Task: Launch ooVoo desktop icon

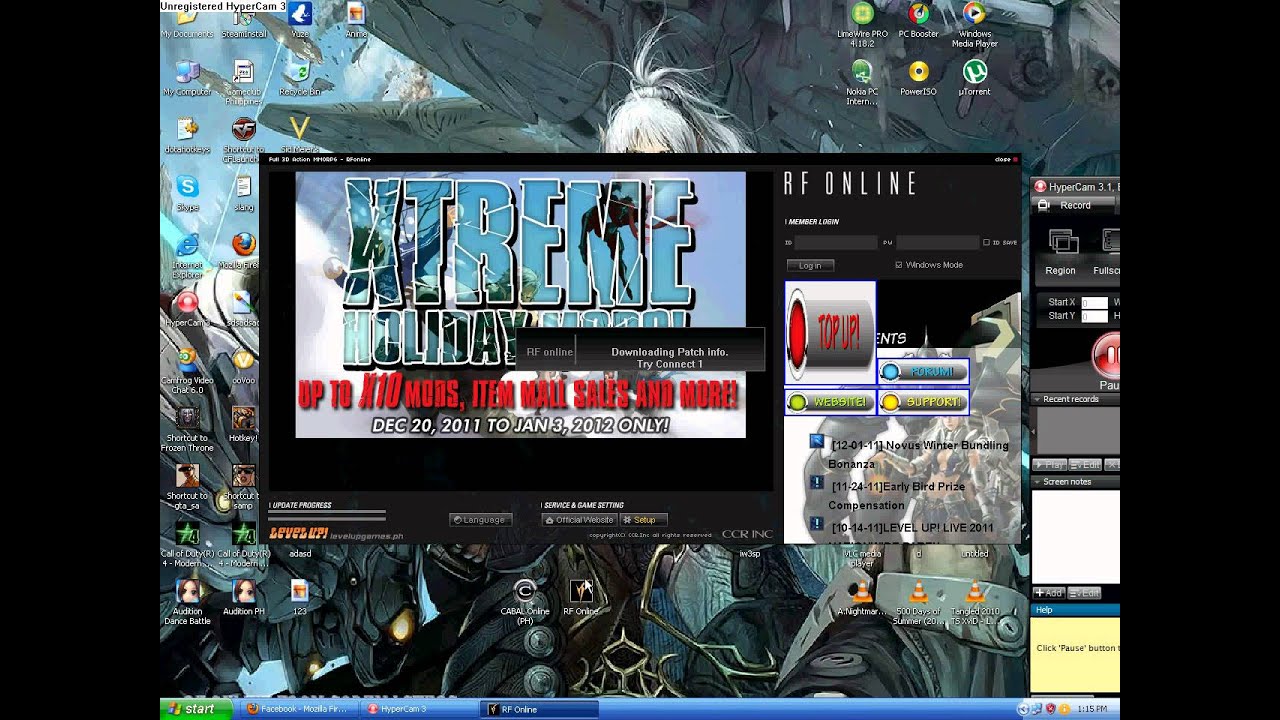Action: (x=243, y=366)
